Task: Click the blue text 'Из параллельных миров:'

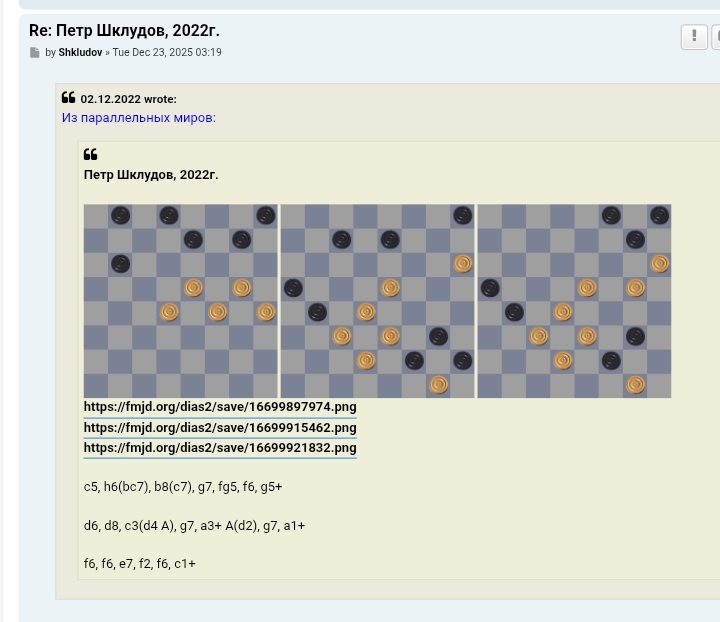Action: coord(138,118)
